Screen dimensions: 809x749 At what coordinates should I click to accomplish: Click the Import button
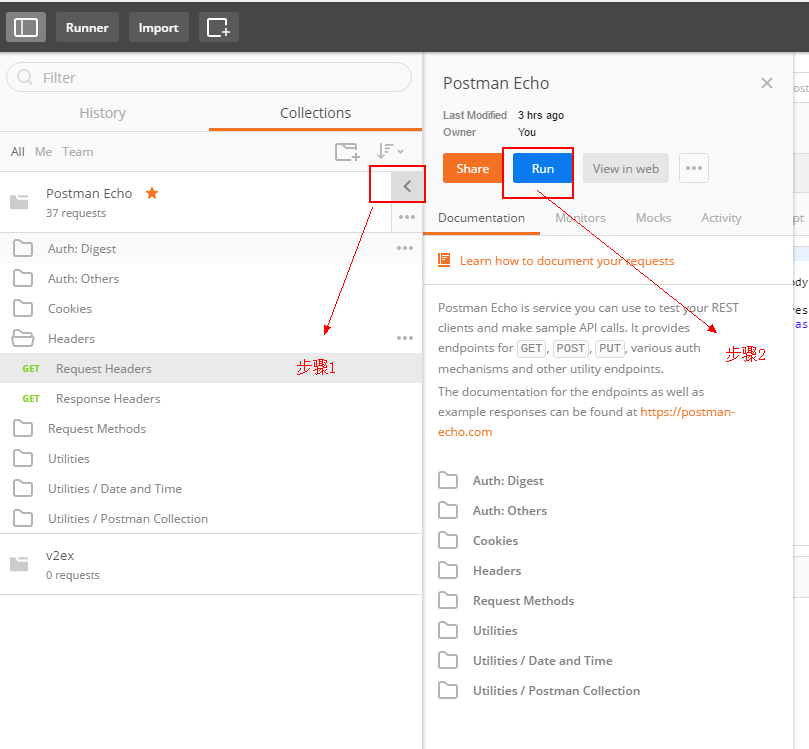click(158, 27)
